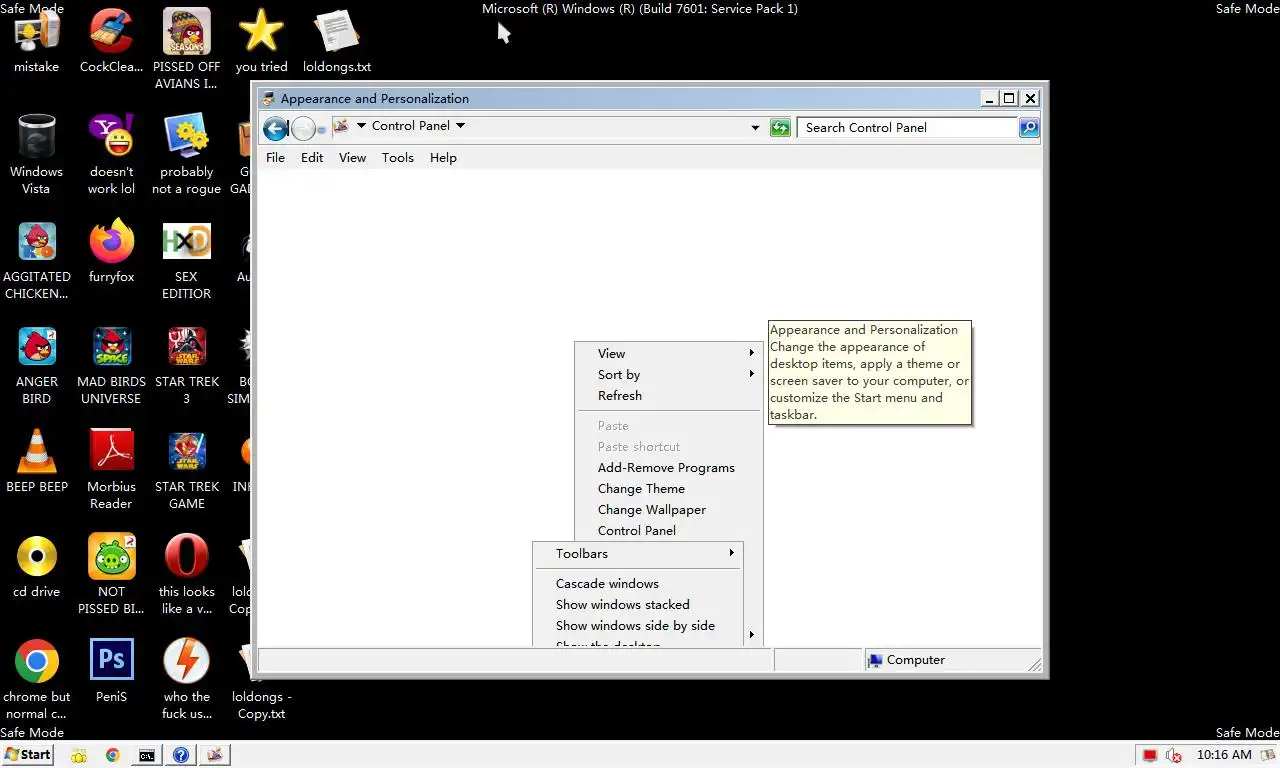Select the 'NOT PISSED BI...' pig icon
Screen dimensions: 1280x768
(111, 575)
